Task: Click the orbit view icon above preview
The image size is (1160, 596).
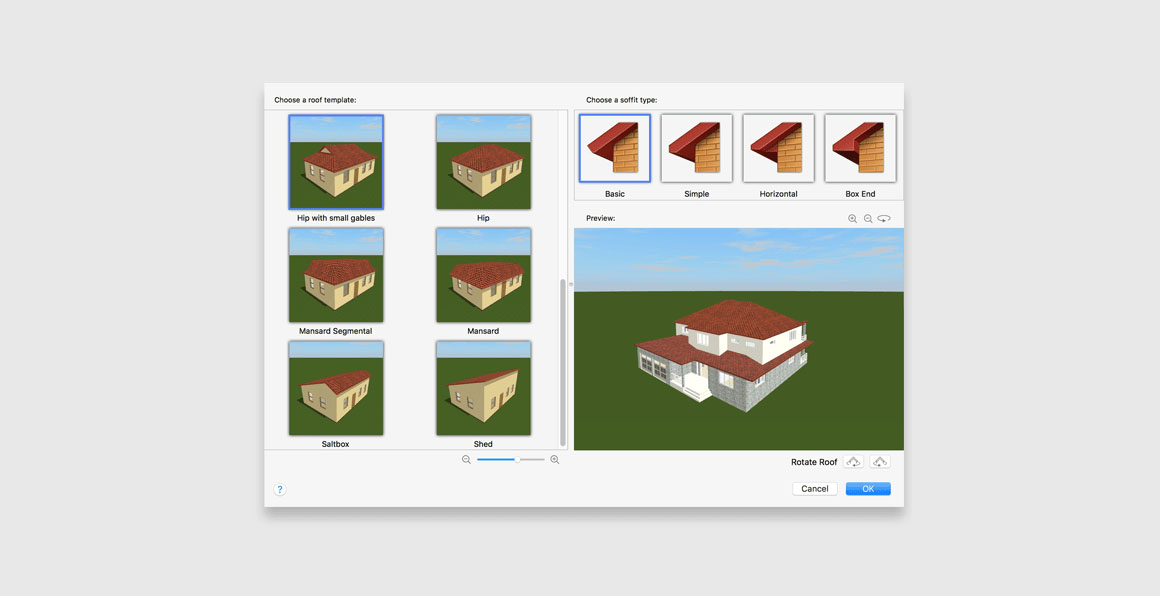Action: [884, 219]
